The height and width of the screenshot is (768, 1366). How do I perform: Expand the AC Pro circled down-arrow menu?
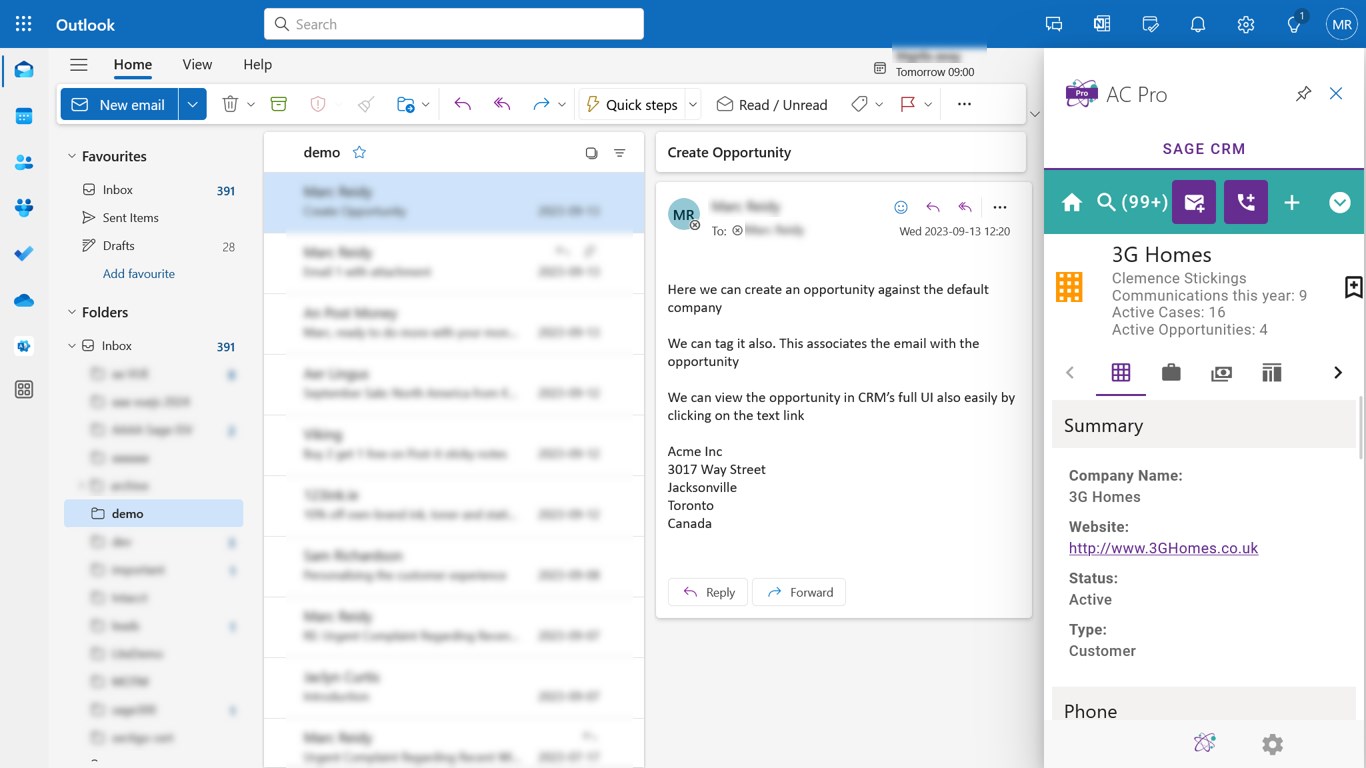(1340, 203)
